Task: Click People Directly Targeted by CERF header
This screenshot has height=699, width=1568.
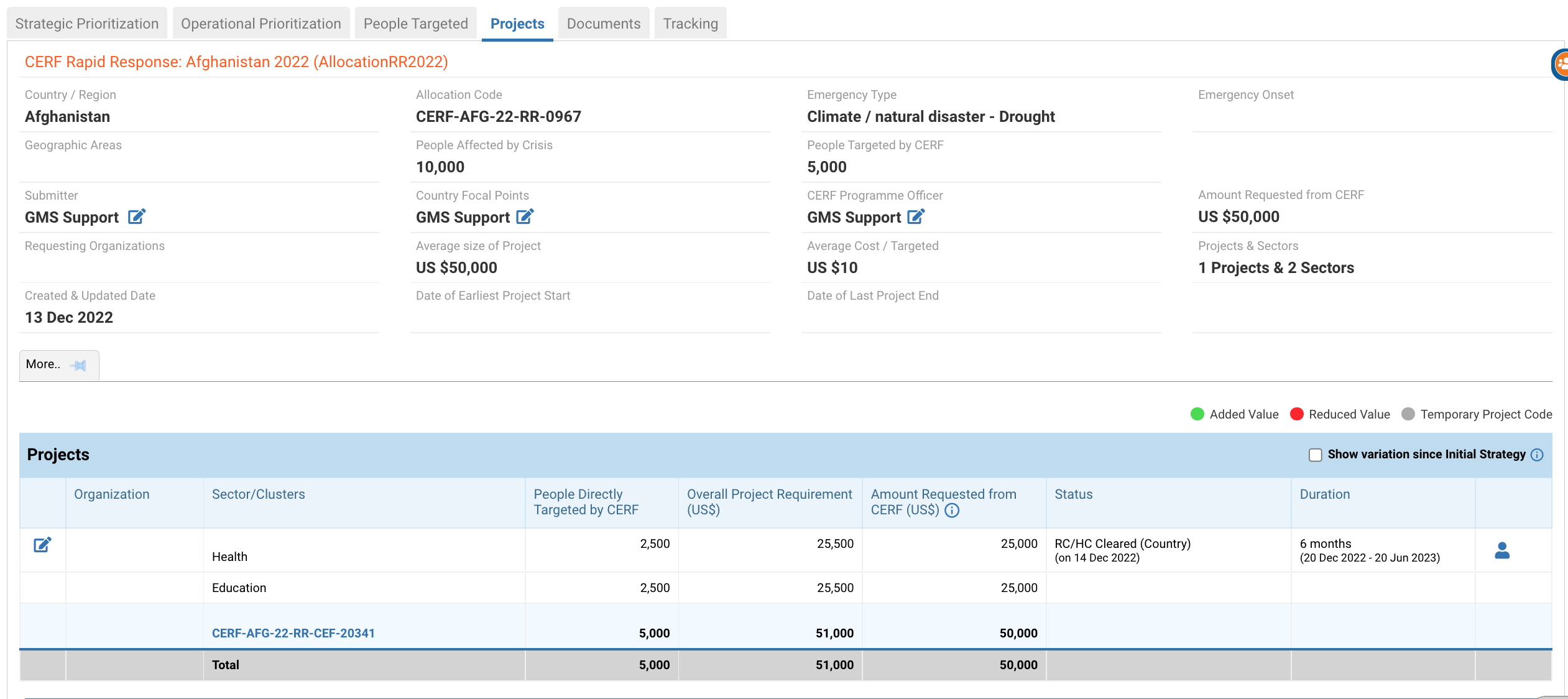Action: pyautogui.click(x=586, y=502)
